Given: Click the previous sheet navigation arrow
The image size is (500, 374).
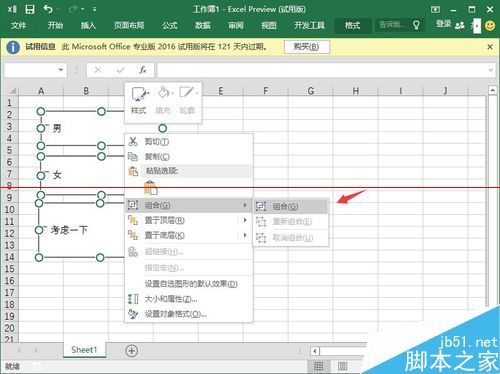Looking at the screenshot, I should tap(19, 351).
